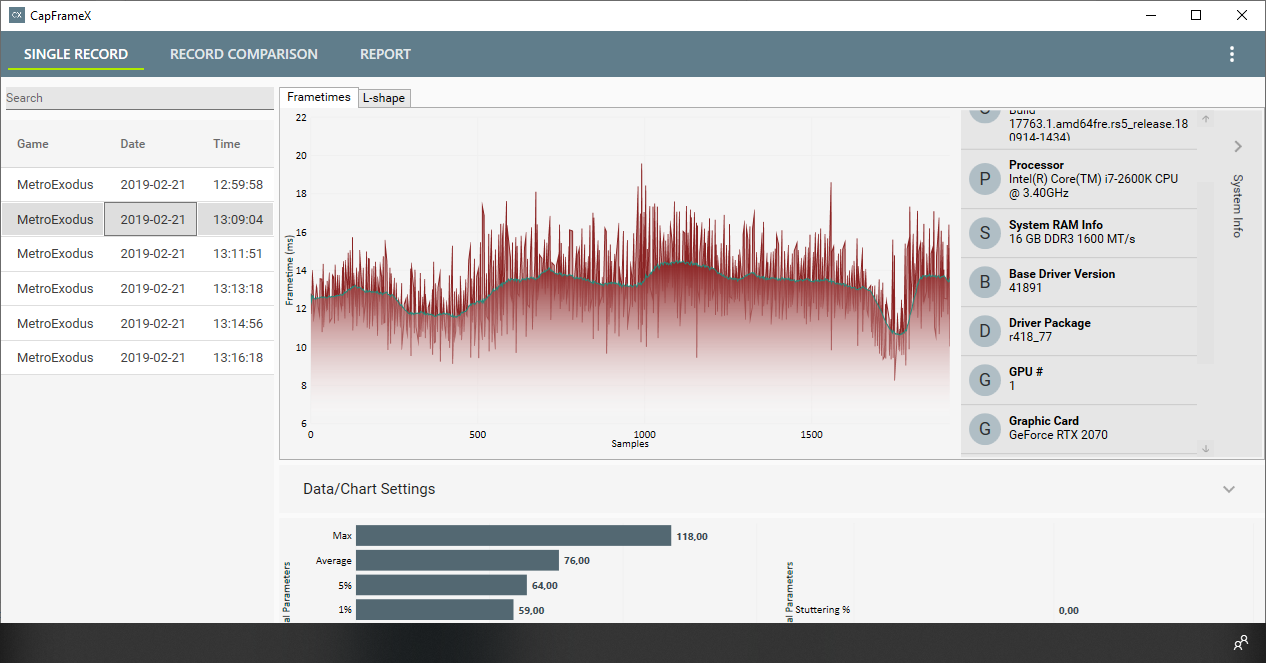Click the 5% percentile bar
Image resolution: width=1266 pixels, height=663 pixels.
441,585
